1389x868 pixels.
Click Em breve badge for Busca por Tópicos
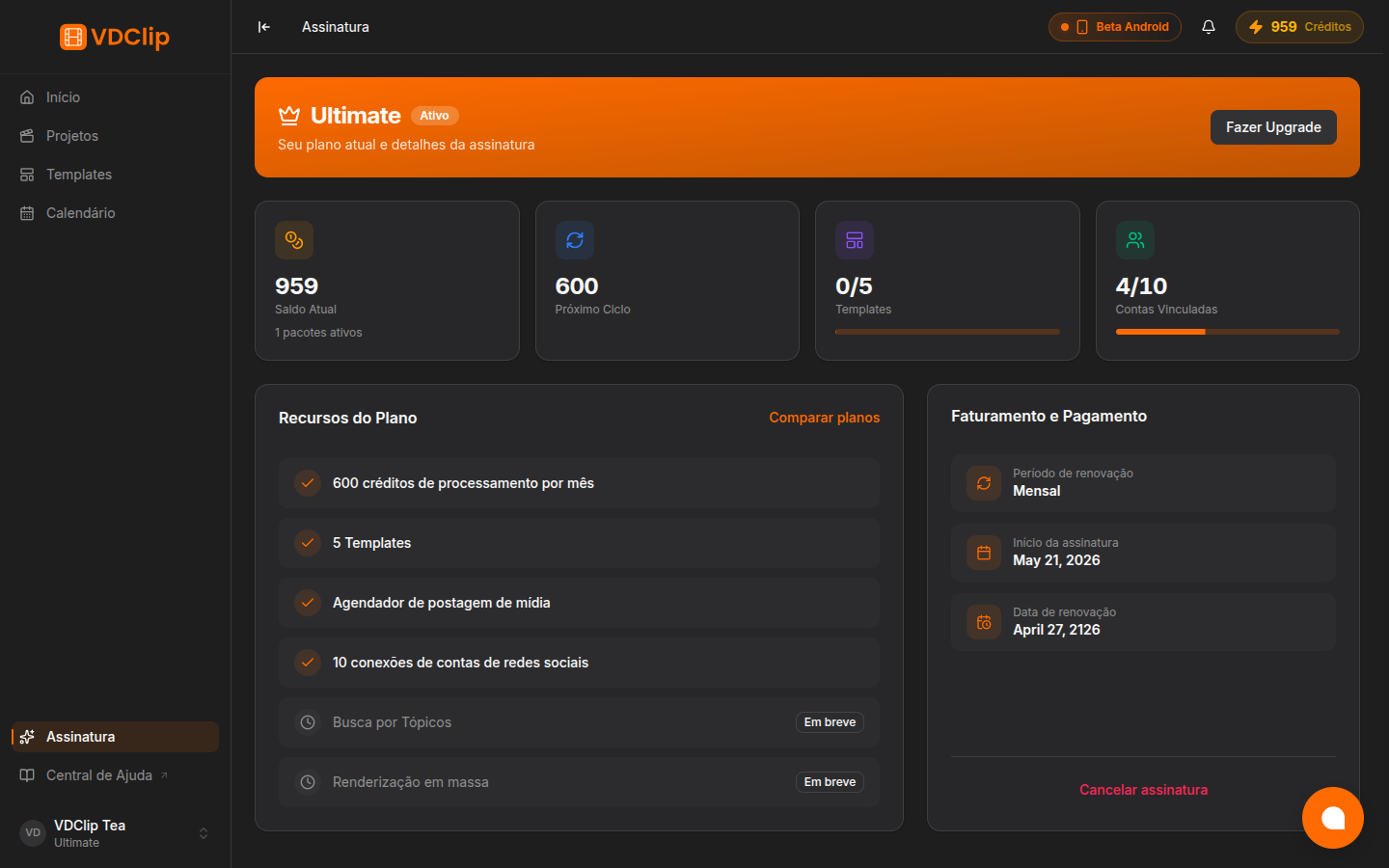click(830, 722)
